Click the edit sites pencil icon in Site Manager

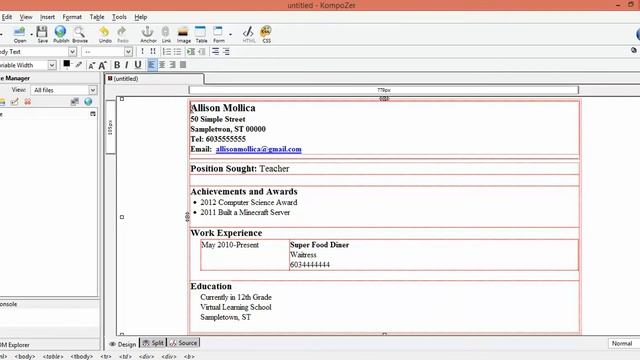pyautogui.click(x=15, y=102)
